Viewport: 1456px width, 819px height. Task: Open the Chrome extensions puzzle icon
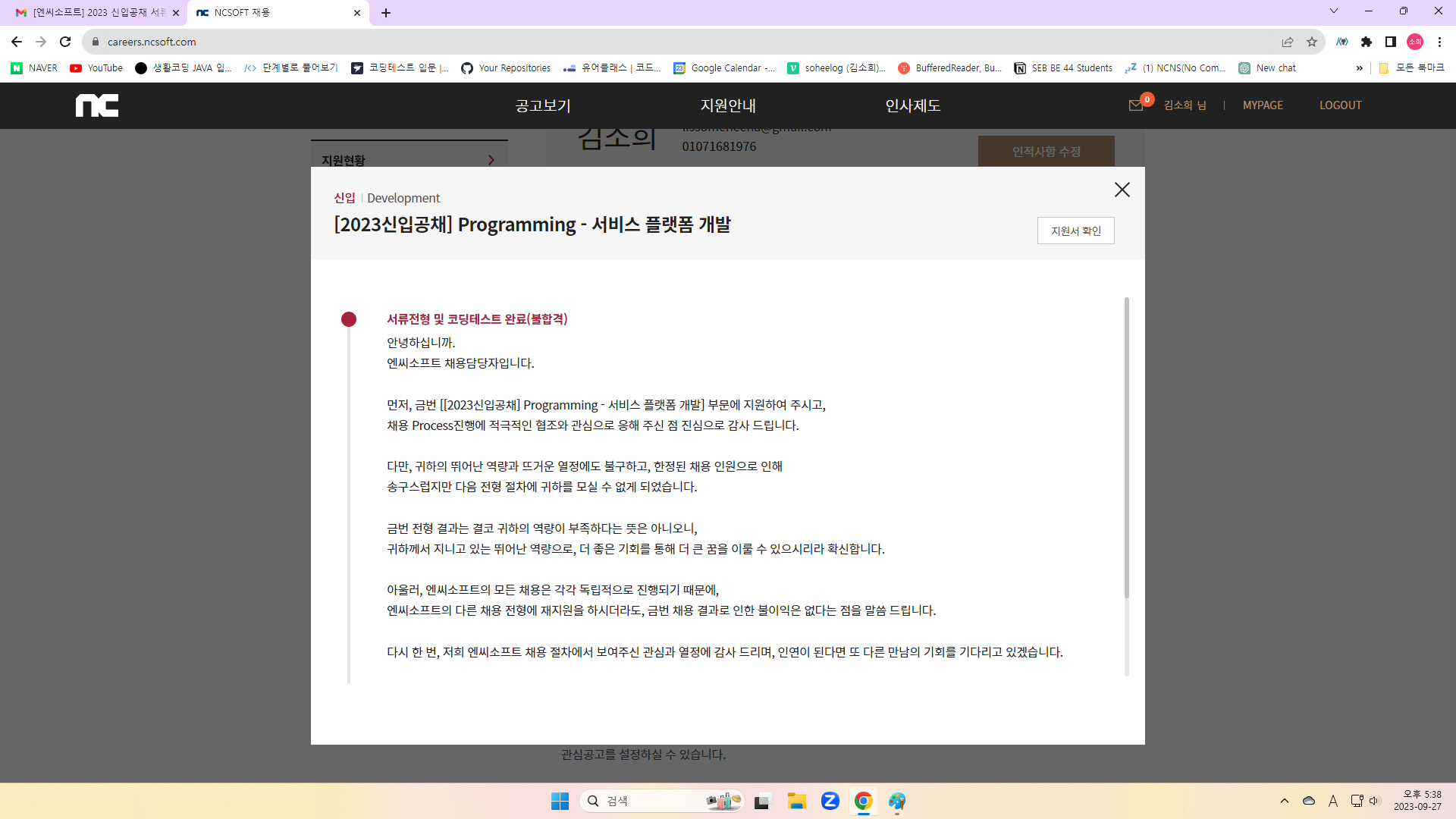coord(1367,42)
